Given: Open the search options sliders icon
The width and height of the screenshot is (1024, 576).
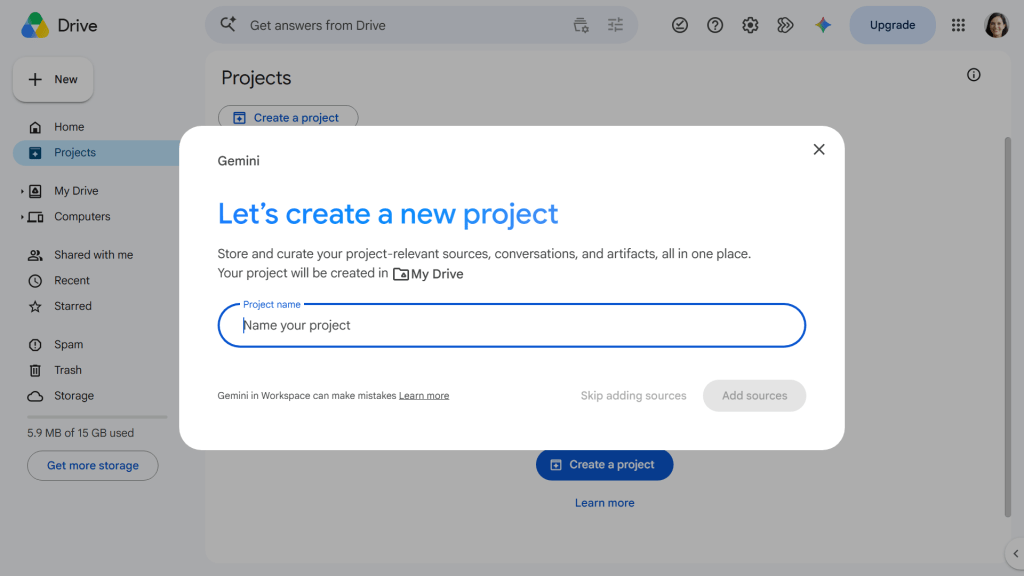Looking at the screenshot, I should pyautogui.click(x=615, y=25).
